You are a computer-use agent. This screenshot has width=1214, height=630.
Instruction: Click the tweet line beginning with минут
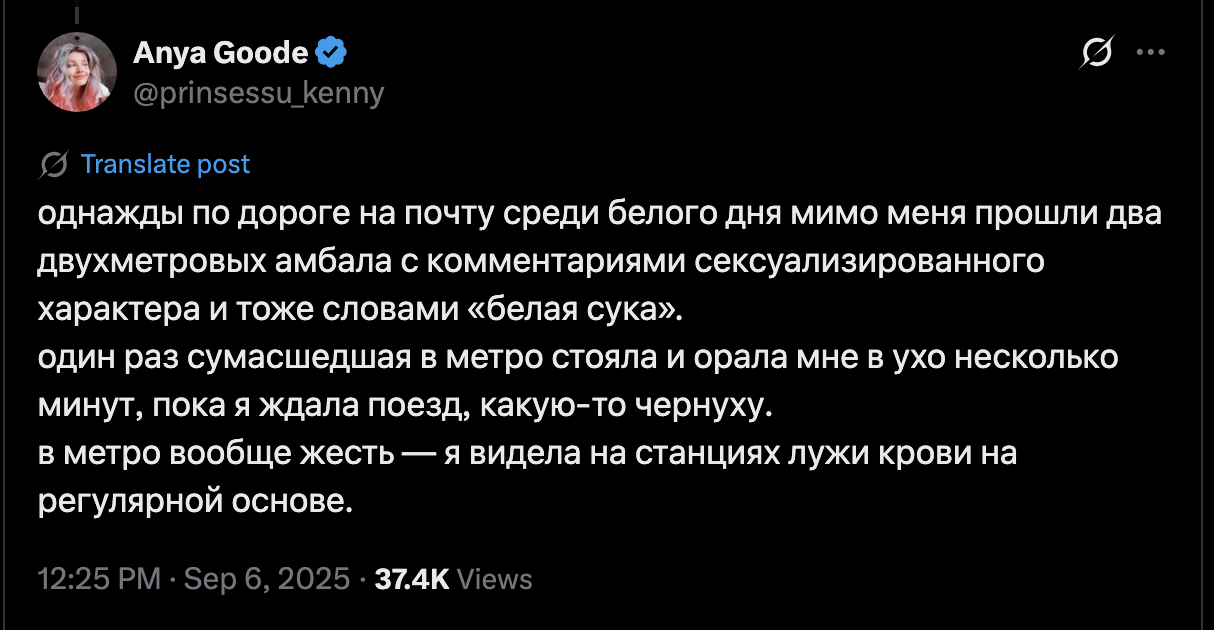(405, 405)
